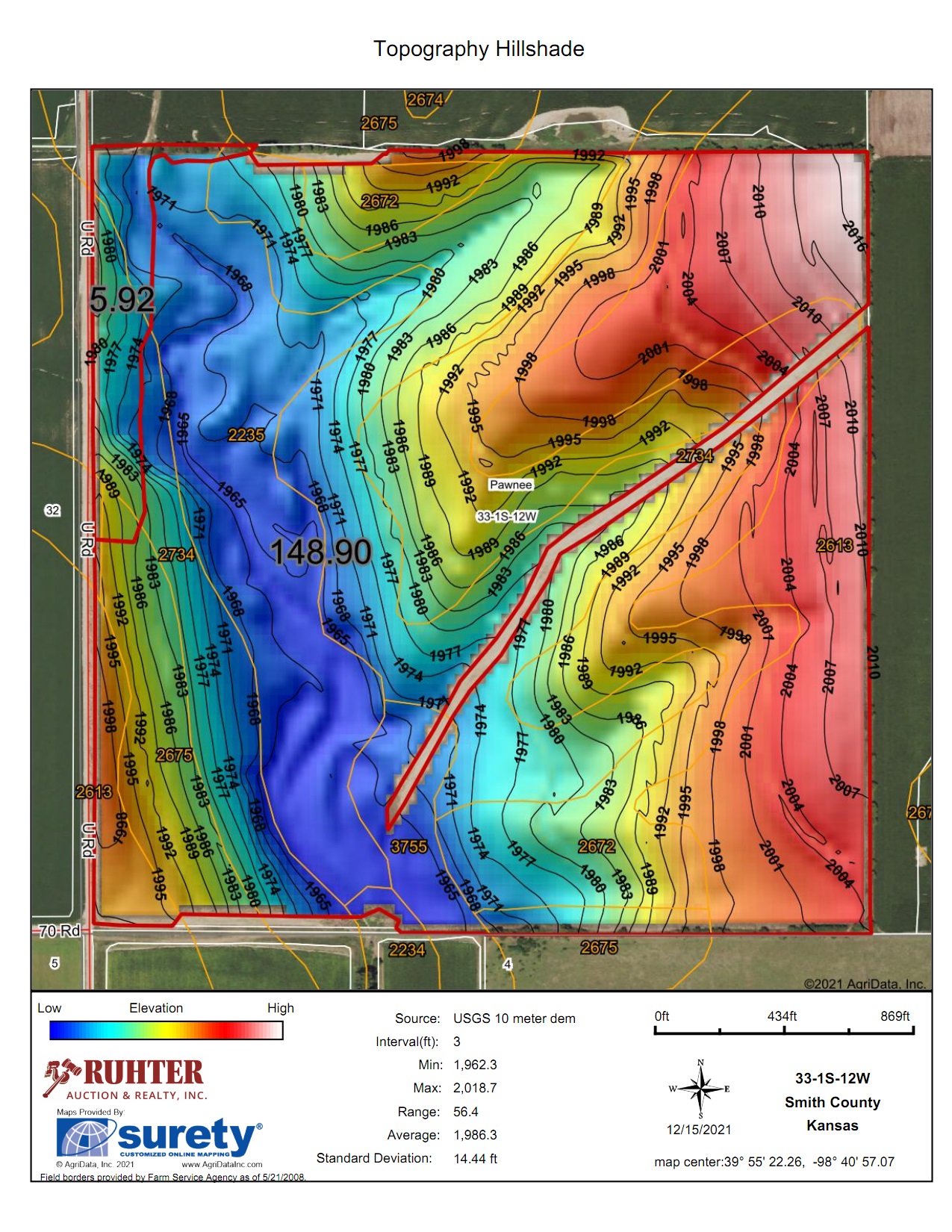Click the section 4 marker
Viewport: 952px width, 1232px height.
pyautogui.click(x=508, y=964)
